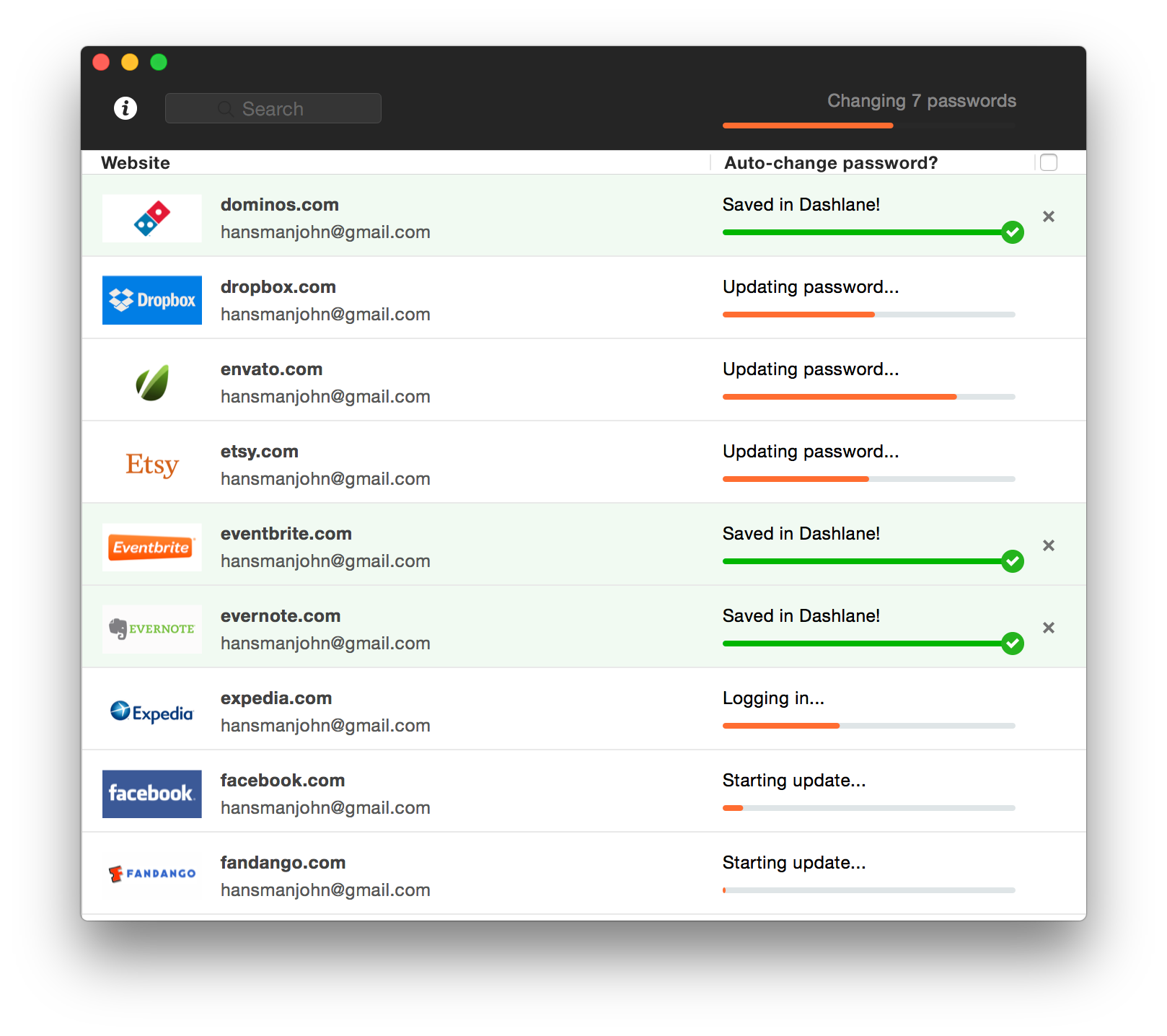Click the Facebook logo icon
The height and width of the screenshot is (1036, 1167).
[151, 794]
